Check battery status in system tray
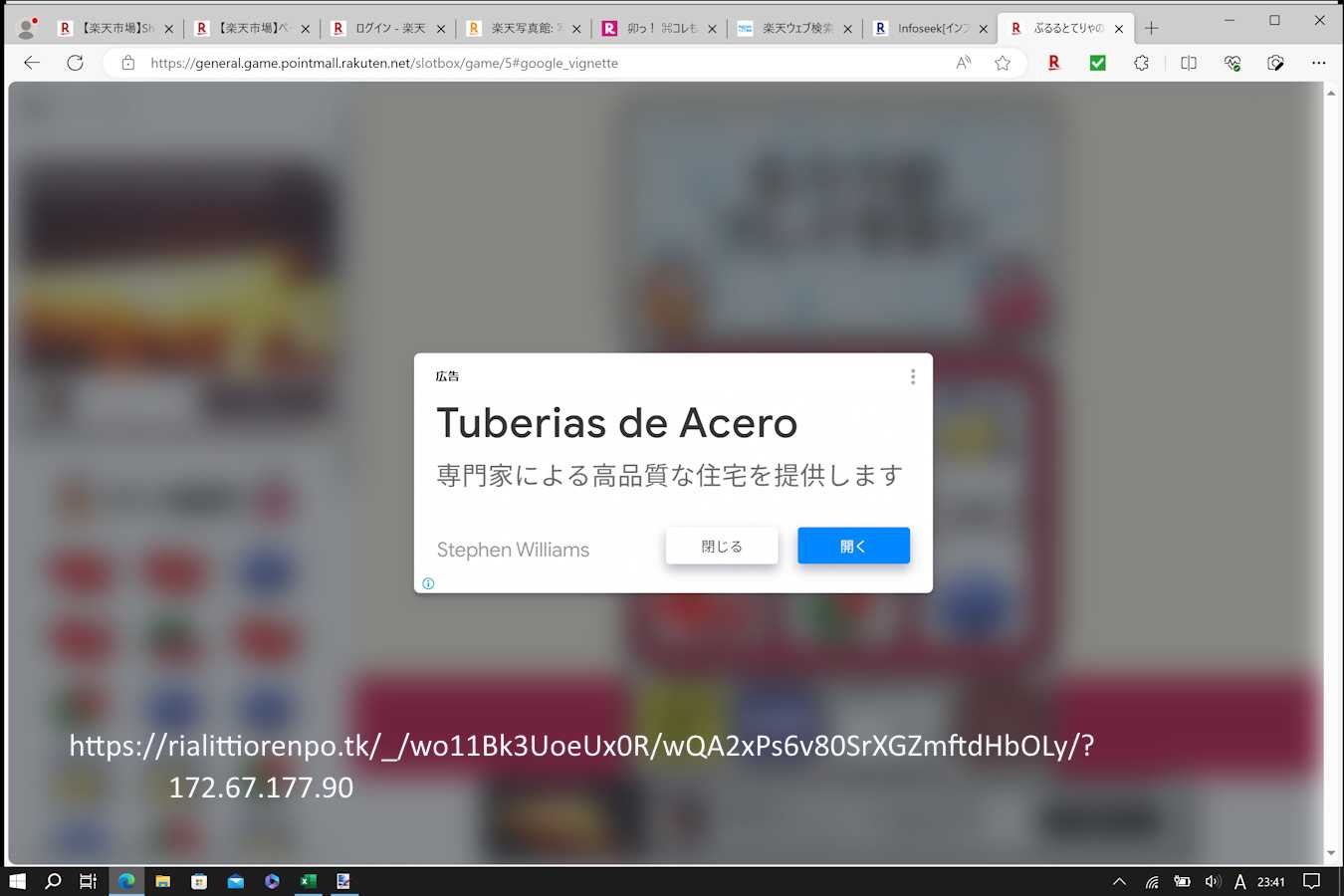The image size is (1344, 896). pos(1182,881)
